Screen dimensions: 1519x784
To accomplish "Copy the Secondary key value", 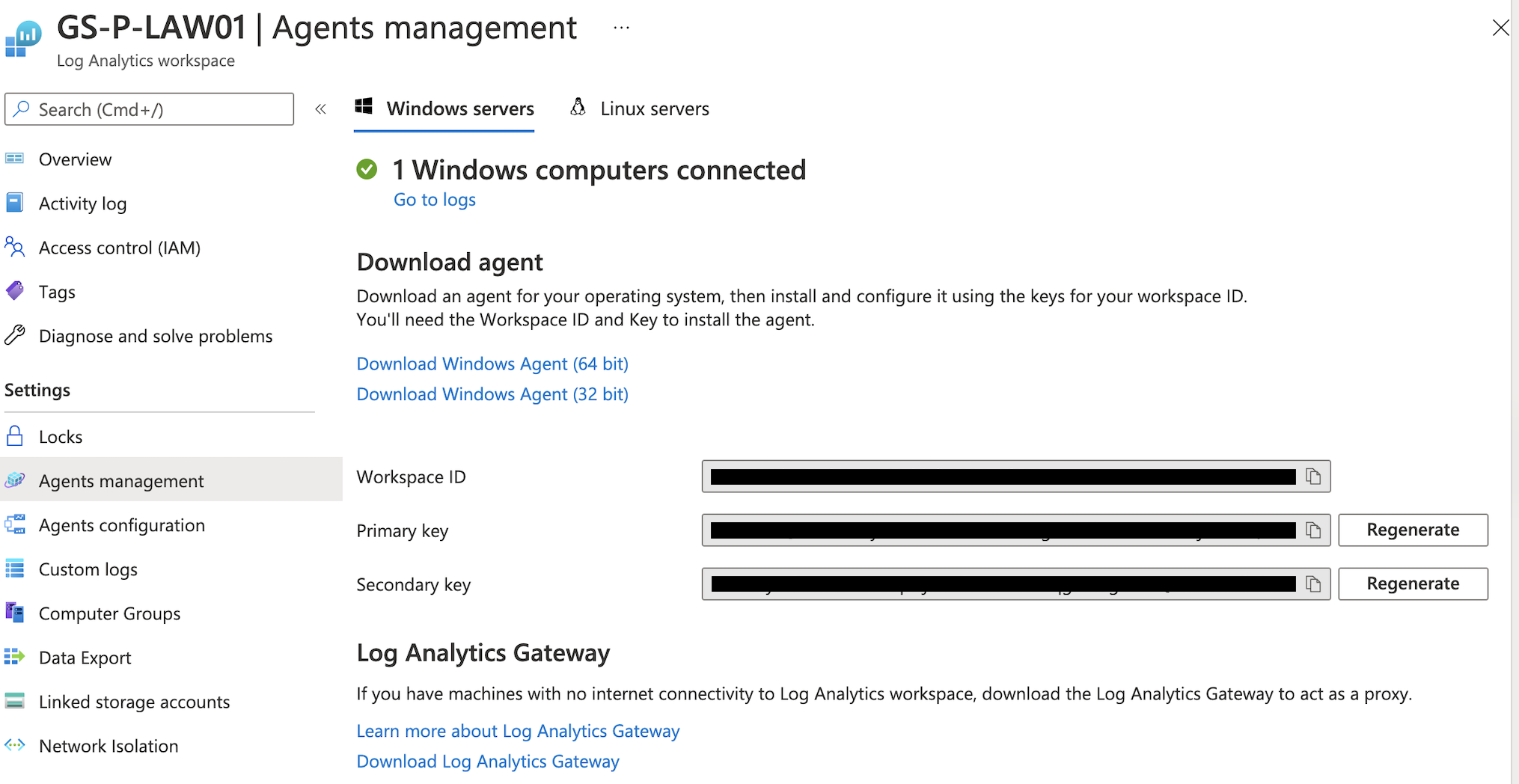I will pos(1313,584).
